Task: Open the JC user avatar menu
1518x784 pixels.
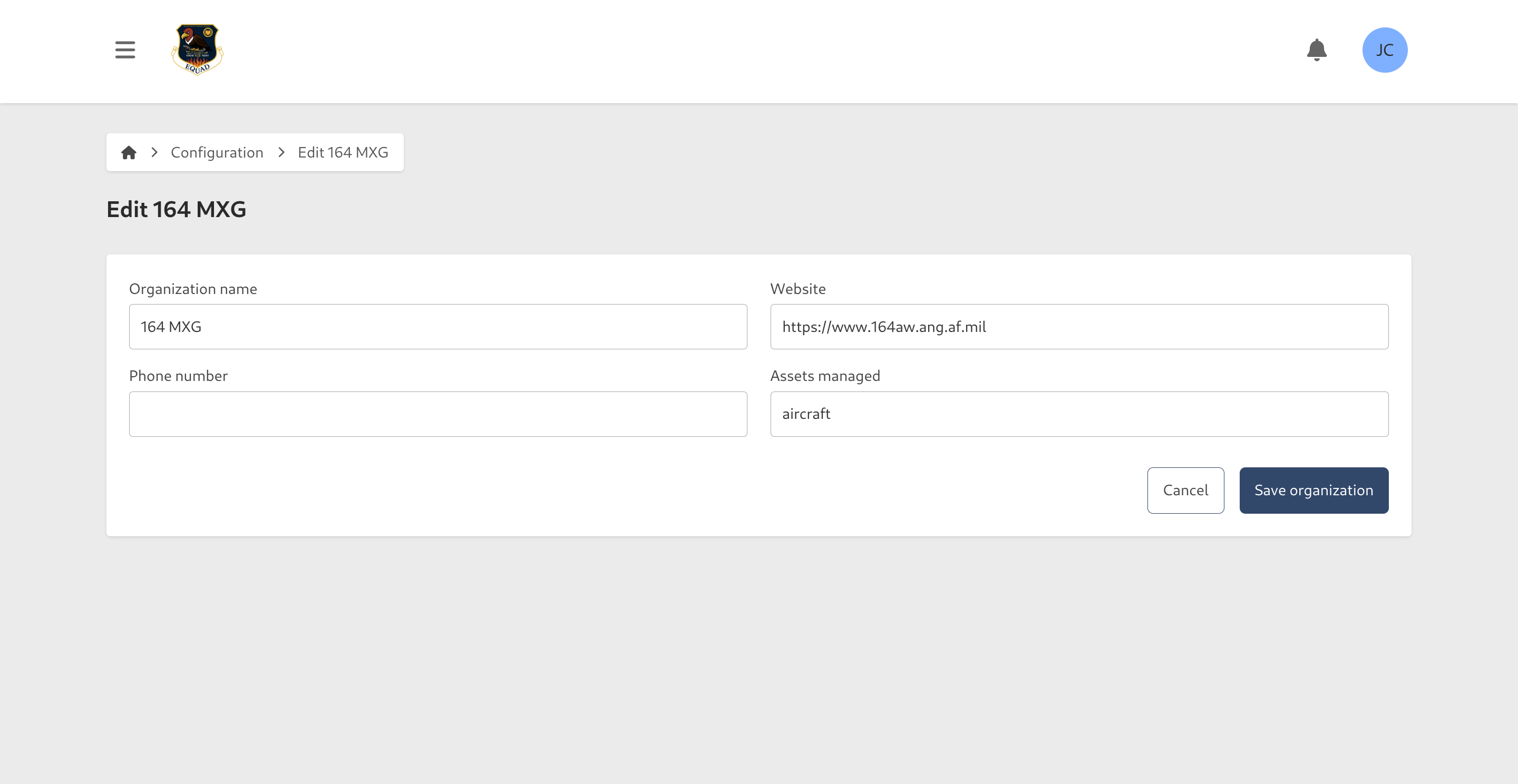Action: tap(1385, 50)
